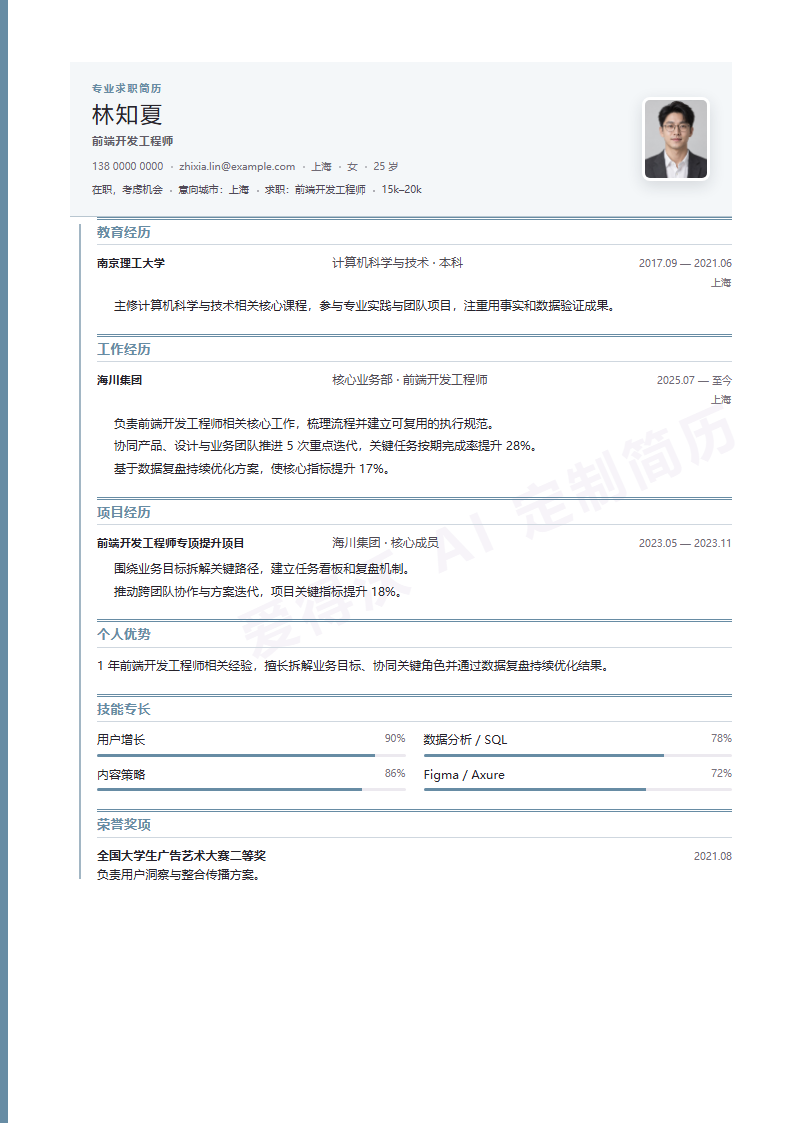
Task: Click the 内容策略 86% progress bar
Action: point(251,790)
